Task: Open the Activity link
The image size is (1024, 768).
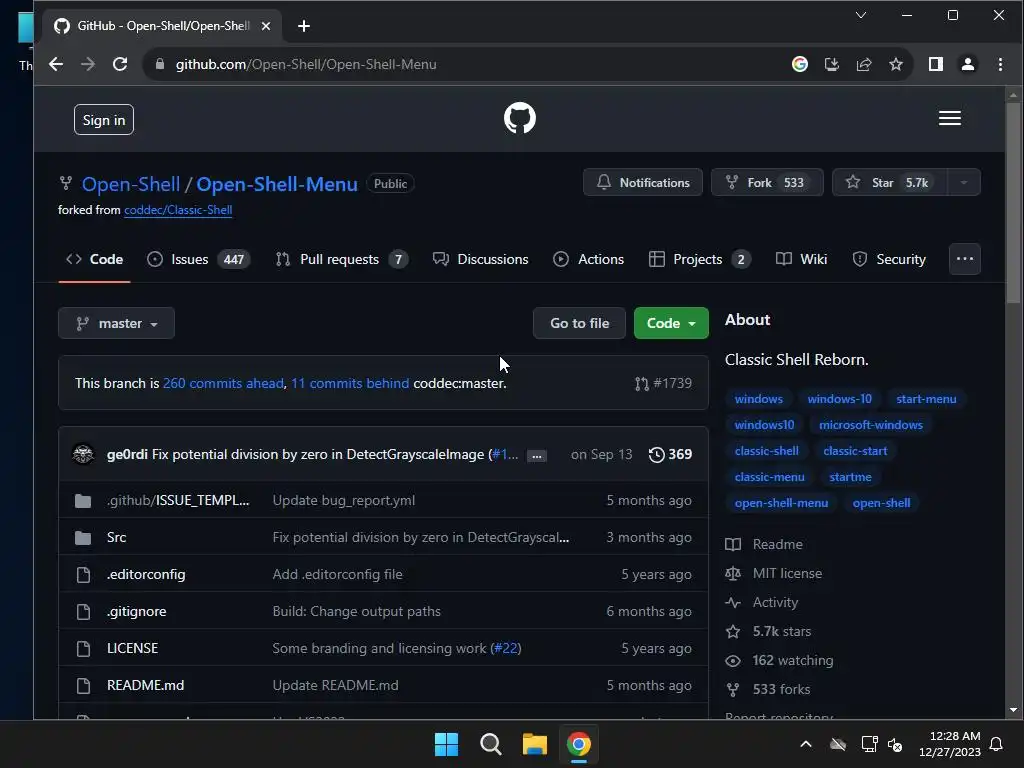Action: pyautogui.click(x=761, y=603)
